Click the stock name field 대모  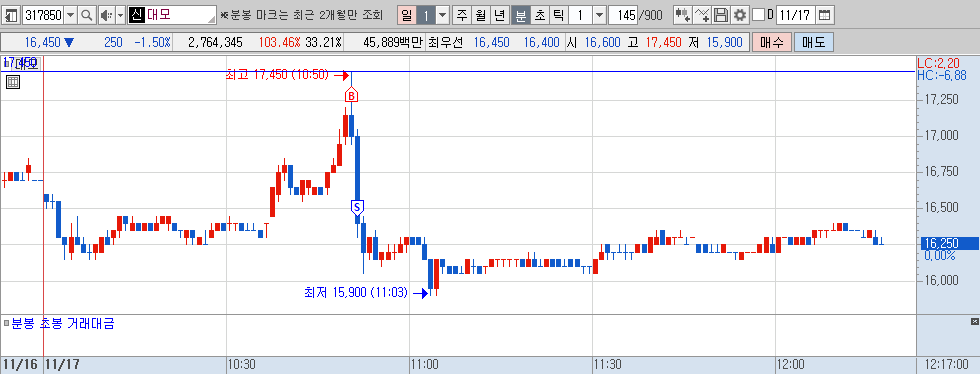pos(172,15)
